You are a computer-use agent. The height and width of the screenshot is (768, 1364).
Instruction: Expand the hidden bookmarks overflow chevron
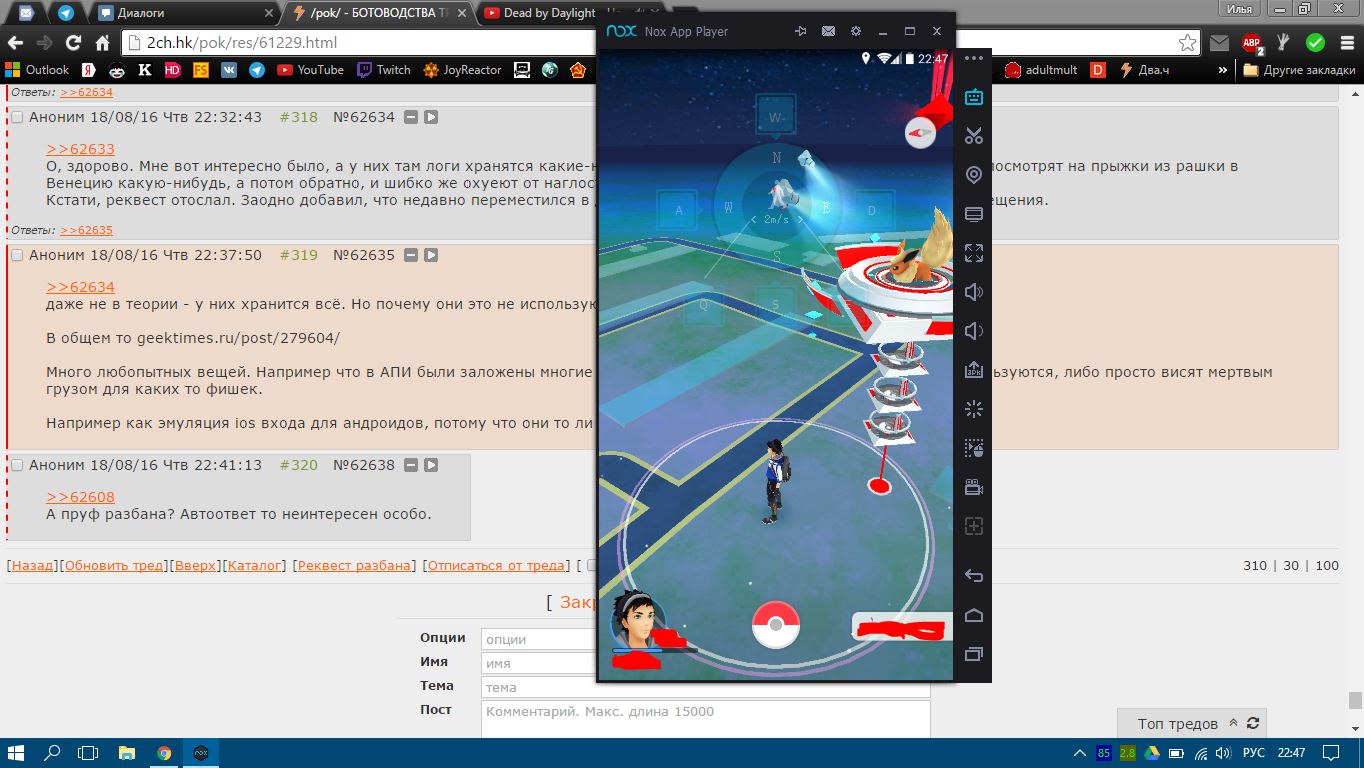[1222, 70]
